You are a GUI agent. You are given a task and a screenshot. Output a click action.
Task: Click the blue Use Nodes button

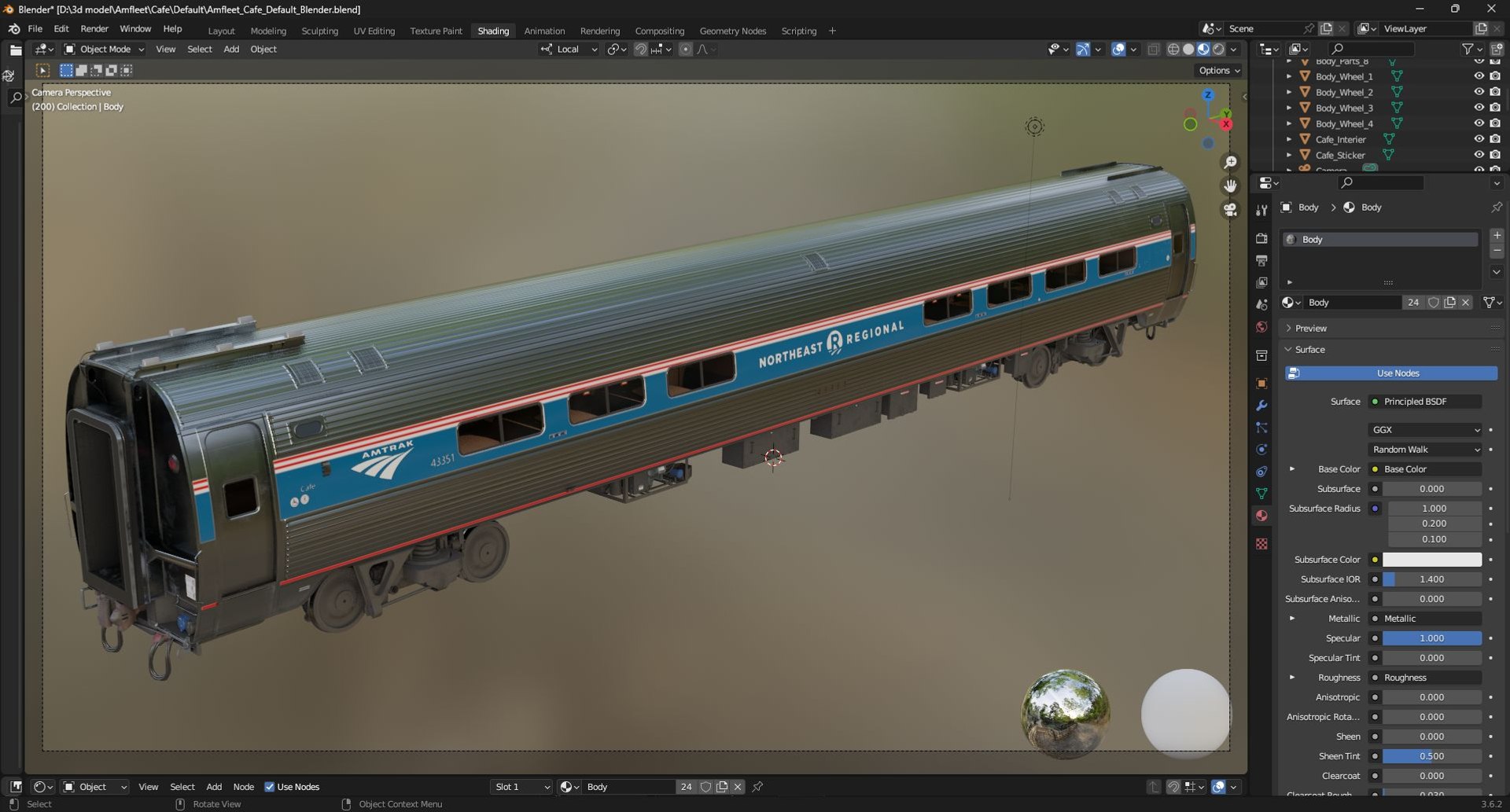point(1391,373)
